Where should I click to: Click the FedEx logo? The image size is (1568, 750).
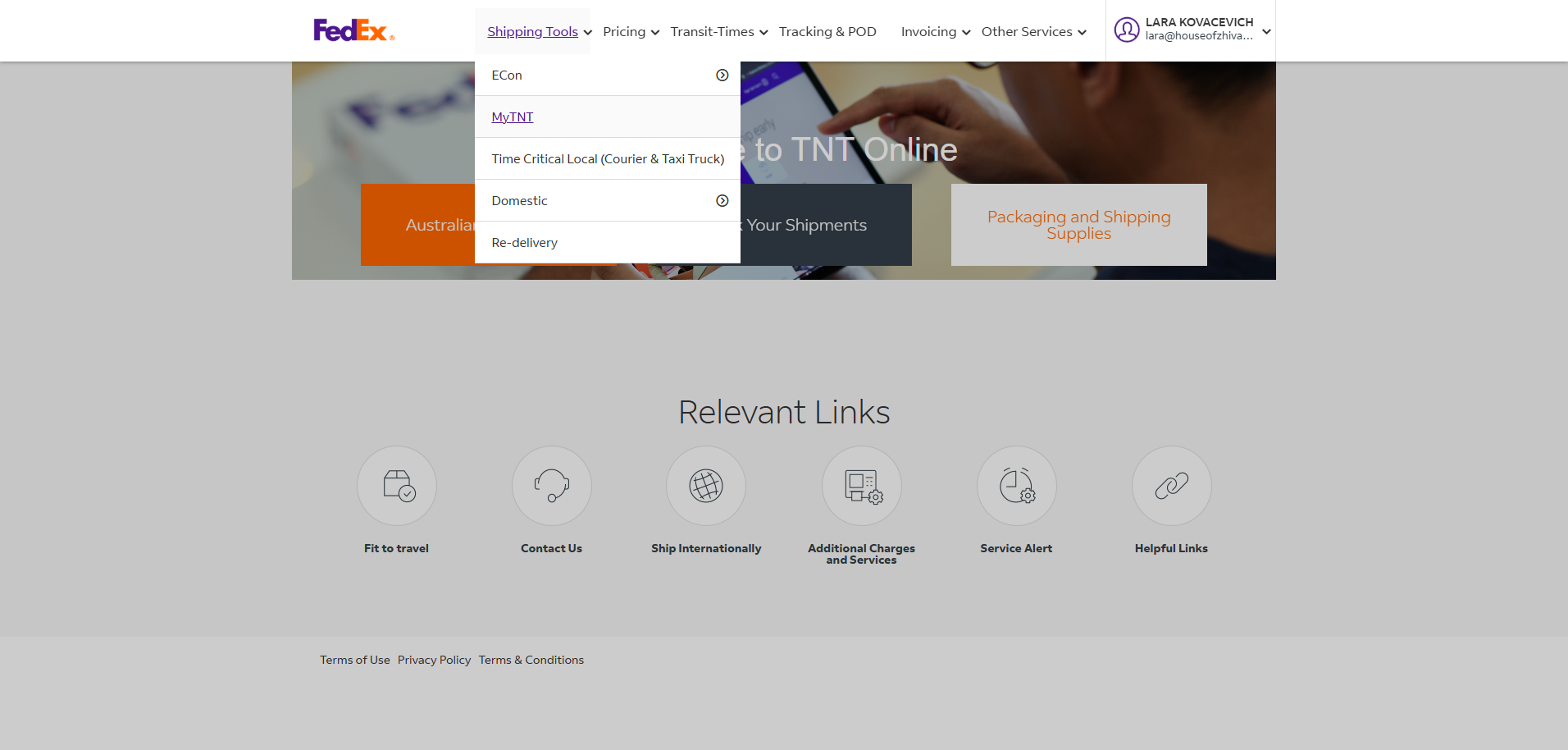pos(353,30)
